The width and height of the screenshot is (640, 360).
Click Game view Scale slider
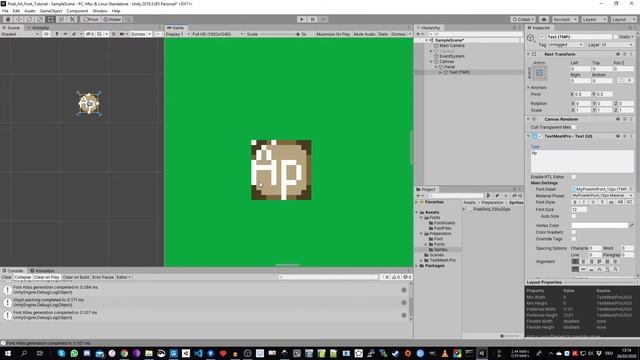(280, 34)
